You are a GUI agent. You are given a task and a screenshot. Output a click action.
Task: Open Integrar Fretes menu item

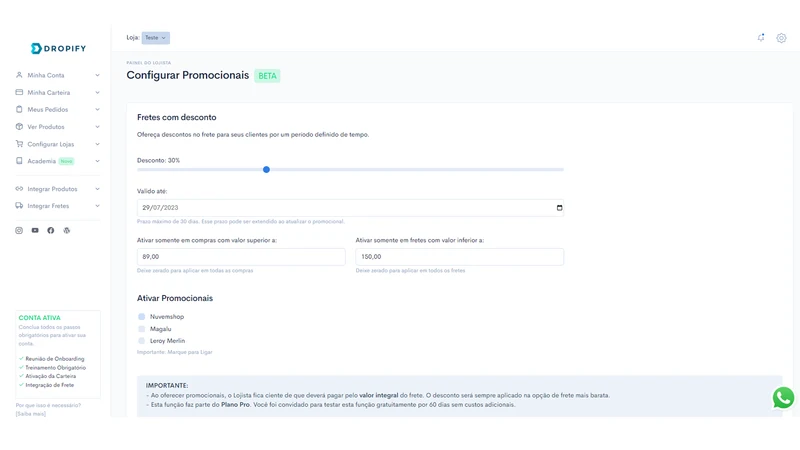(x=58, y=206)
